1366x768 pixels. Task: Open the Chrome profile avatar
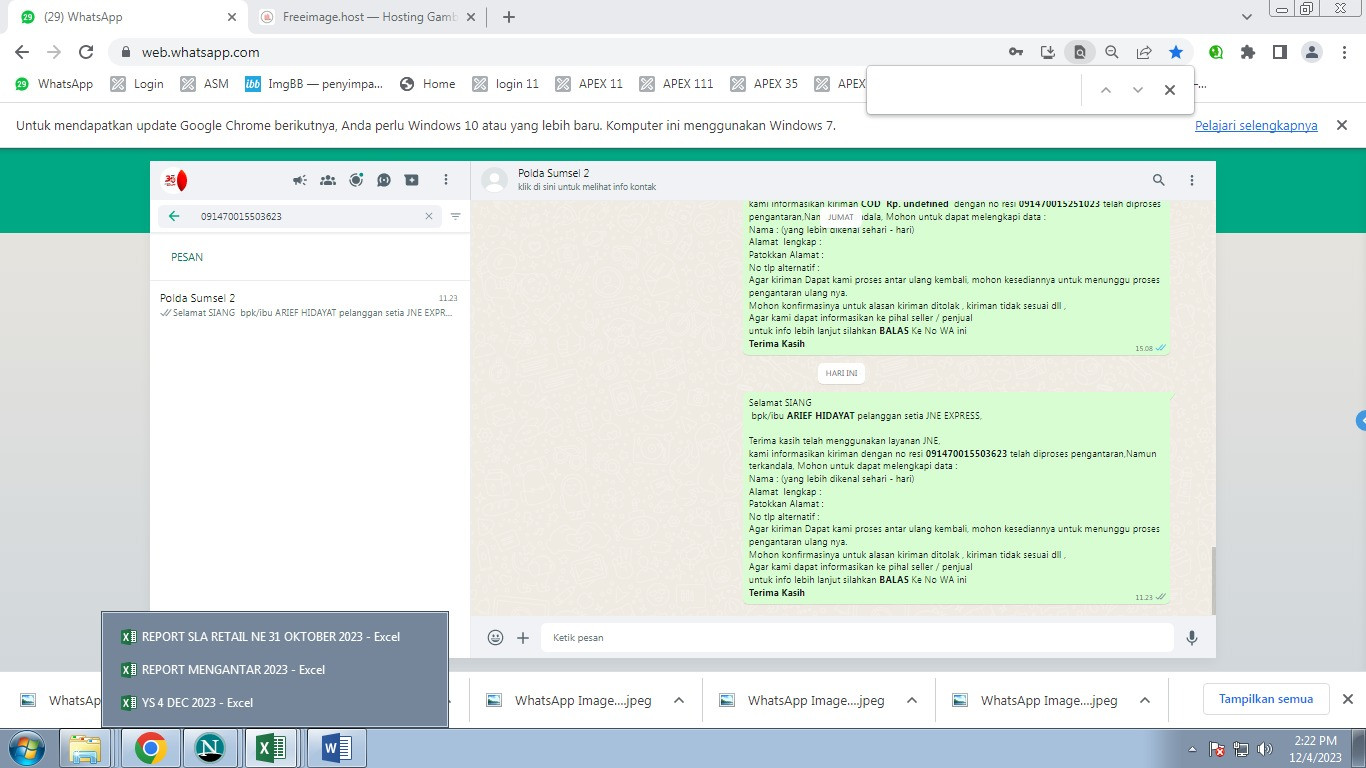tap(1313, 52)
